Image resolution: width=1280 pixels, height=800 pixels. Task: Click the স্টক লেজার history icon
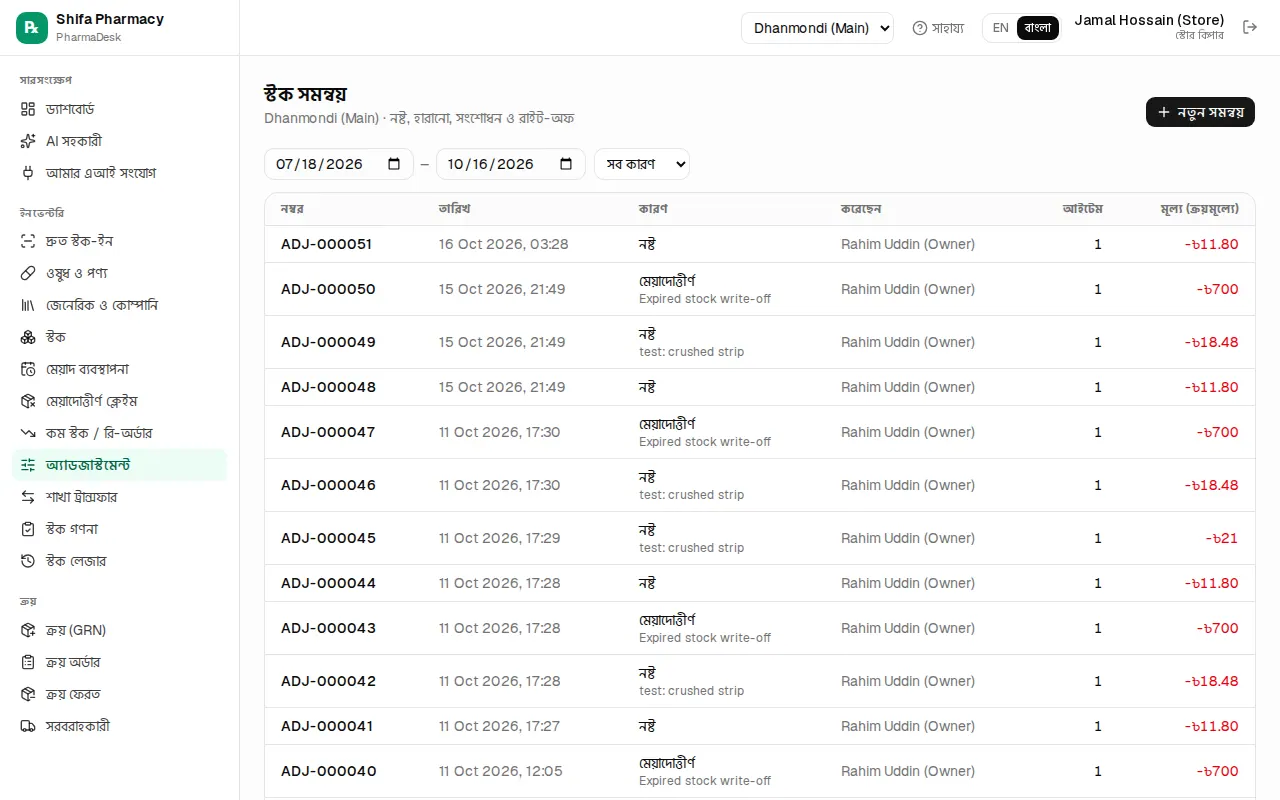coord(28,561)
